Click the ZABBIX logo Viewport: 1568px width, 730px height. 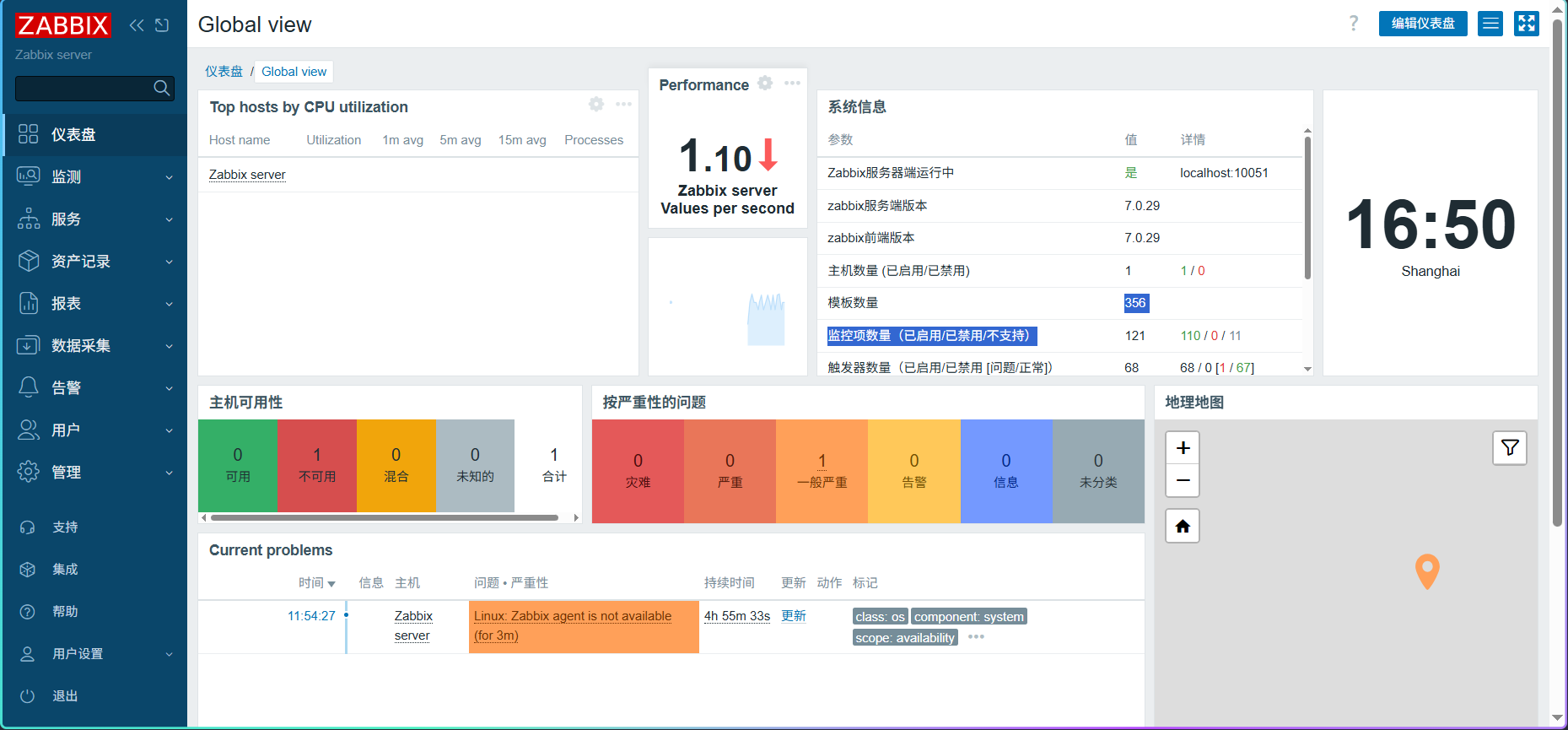pyautogui.click(x=62, y=25)
